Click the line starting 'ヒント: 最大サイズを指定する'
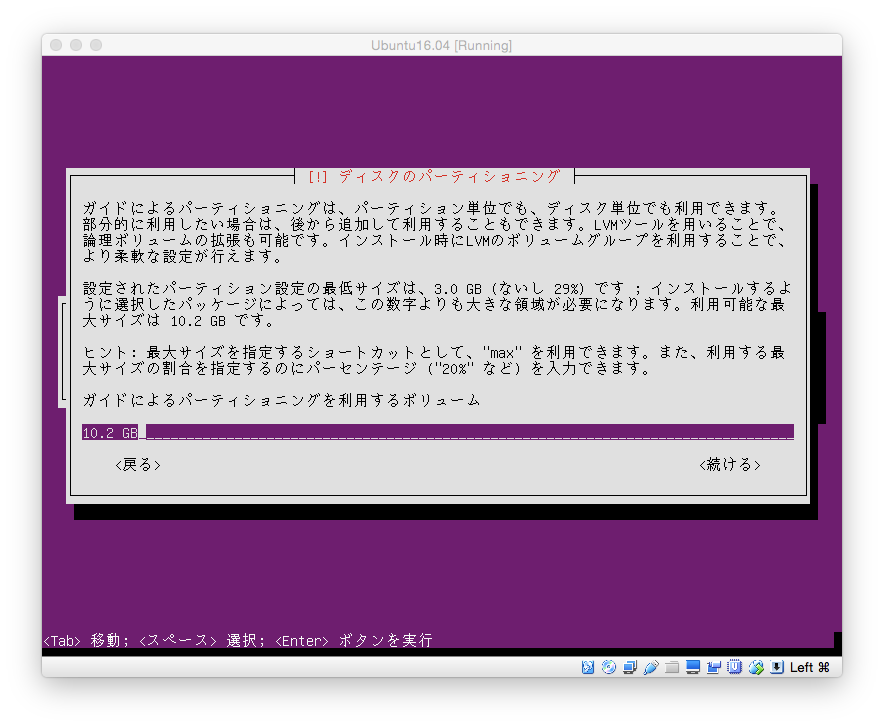The image size is (884, 727). click(x=434, y=352)
